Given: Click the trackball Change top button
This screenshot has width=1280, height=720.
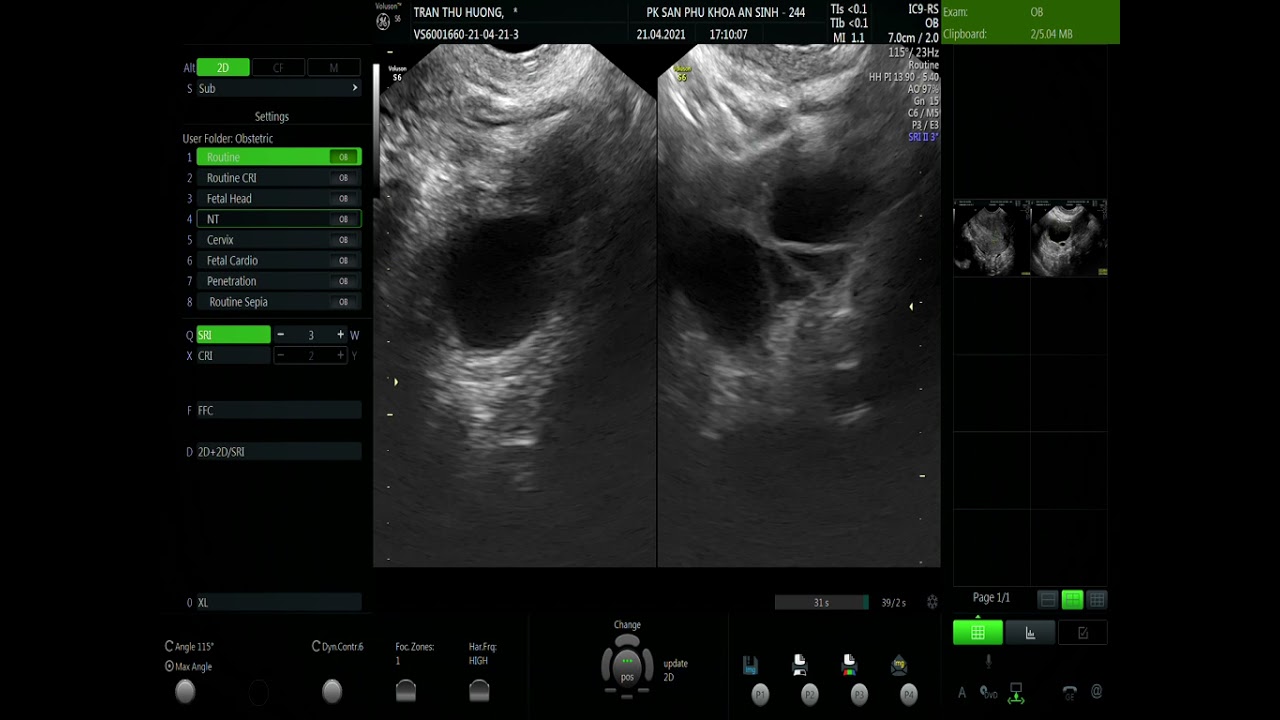Looking at the screenshot, I should [627, 640].
